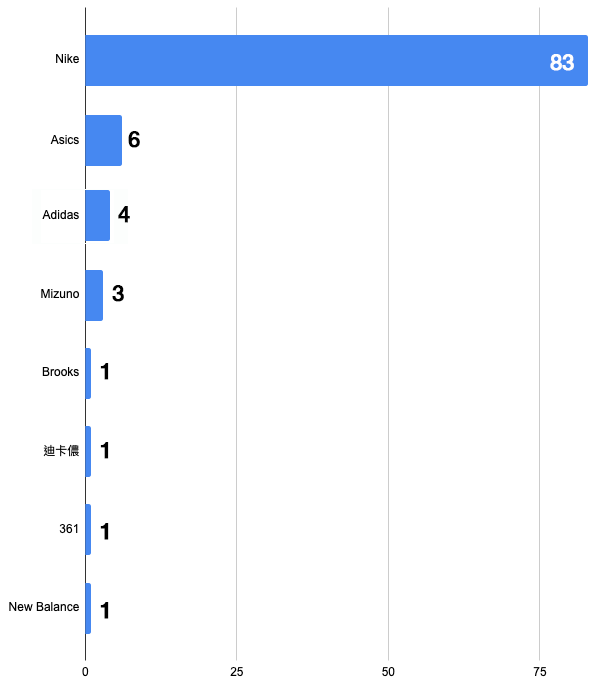603x686 pixels.
Task: Click the Brooks category label
Action: [60, 372]
